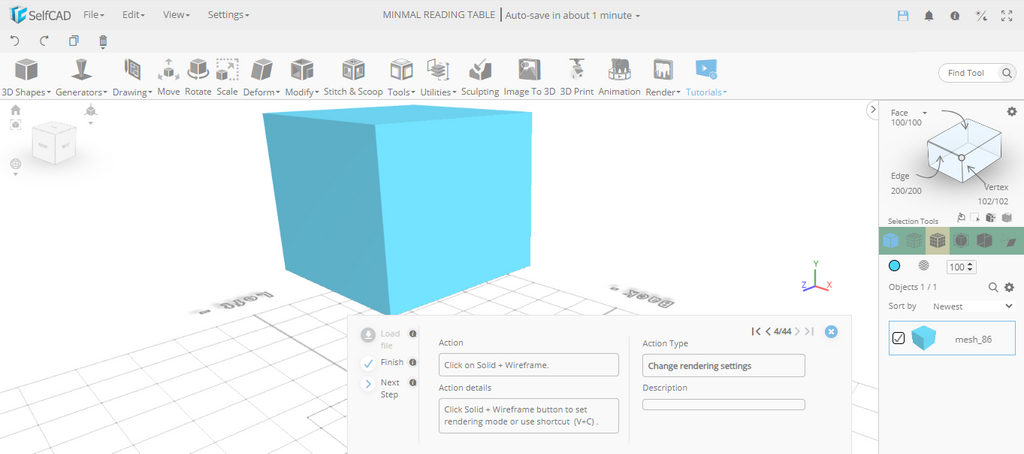Select the fourth rendering mode in the strip
This screenshot has height=454, width=1024.
(961, 241)
